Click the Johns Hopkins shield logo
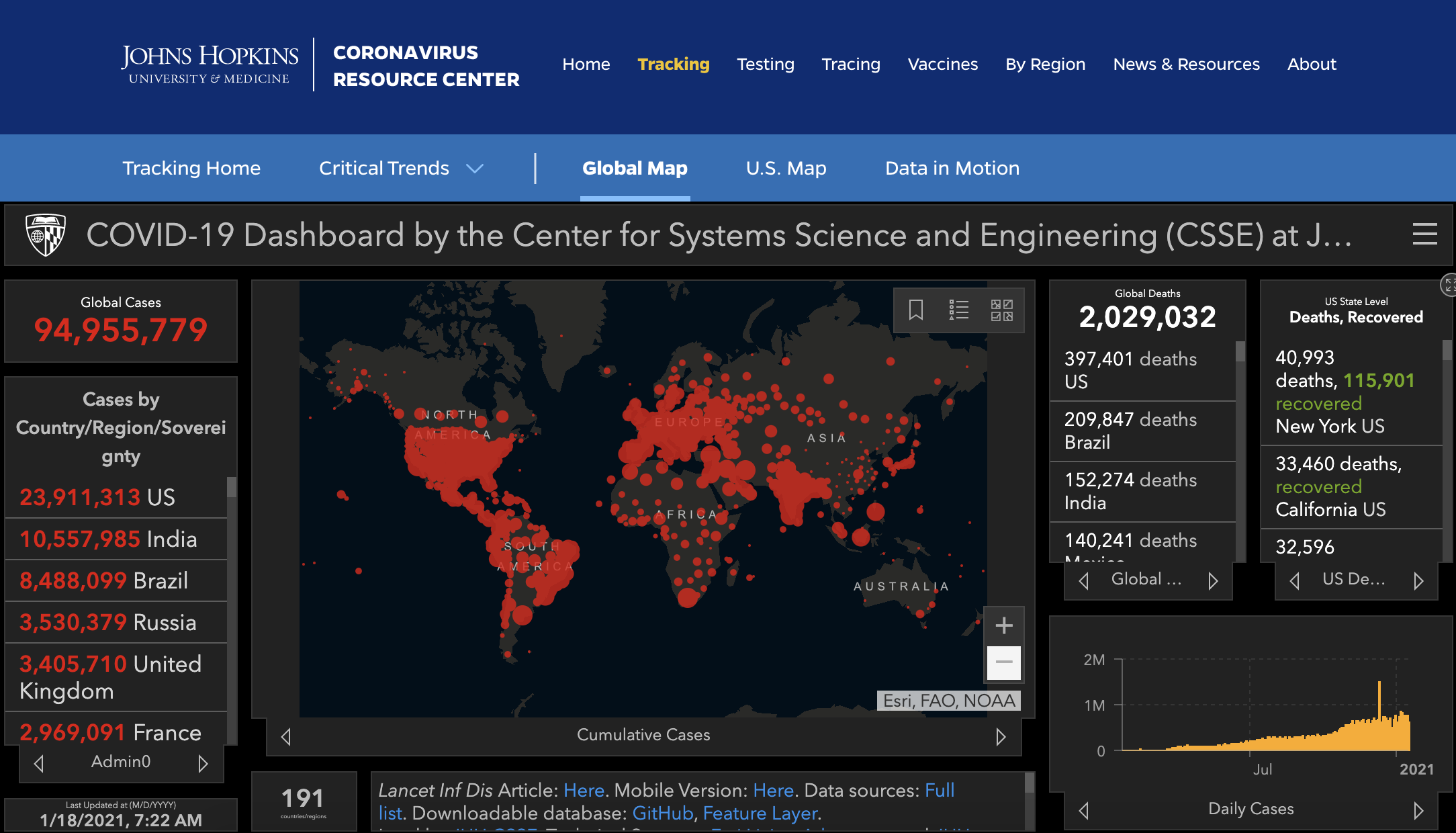This screenshot has height=833, width=1456. (x=46, y=234)
